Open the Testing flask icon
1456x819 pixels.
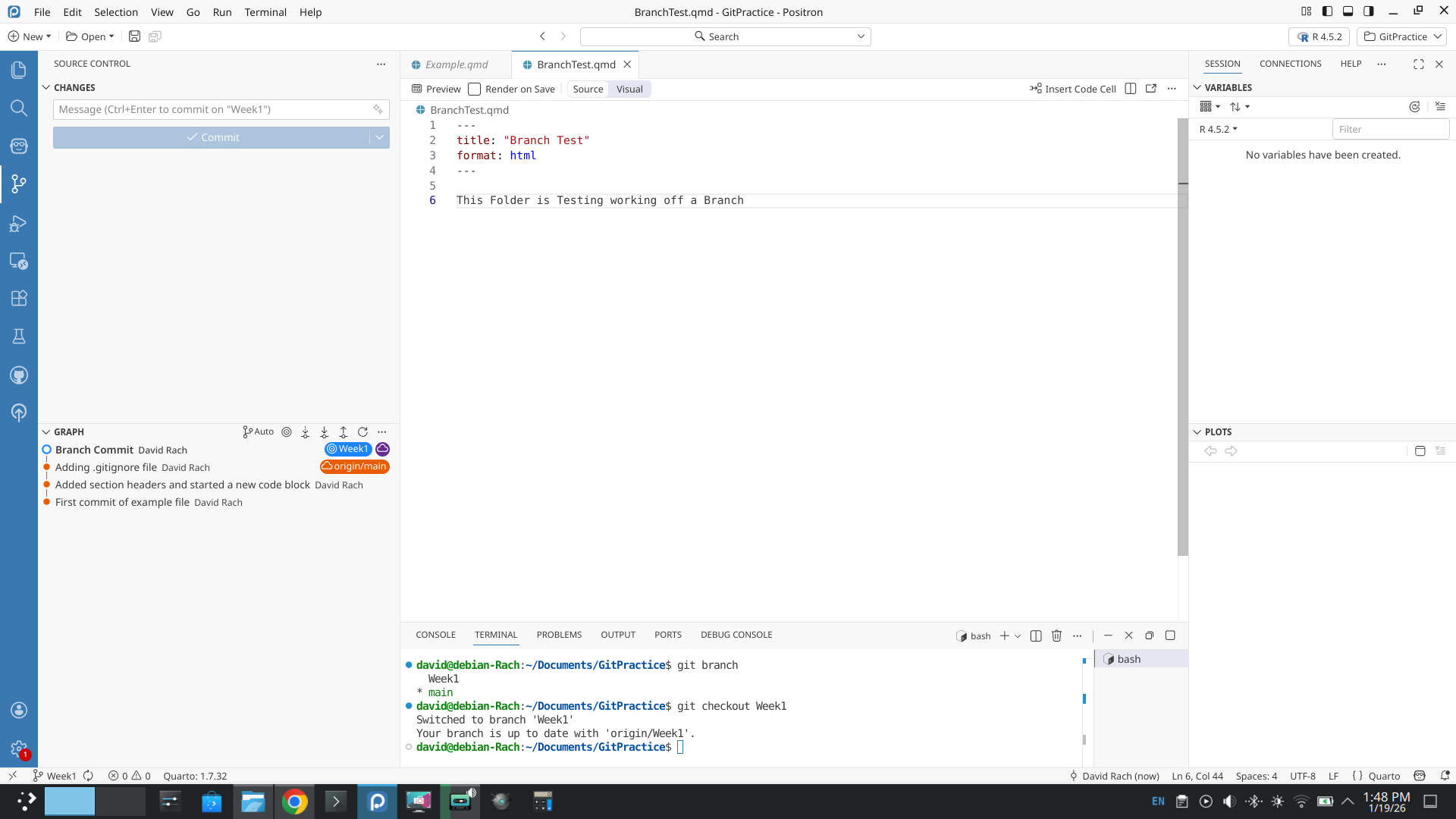19,336
